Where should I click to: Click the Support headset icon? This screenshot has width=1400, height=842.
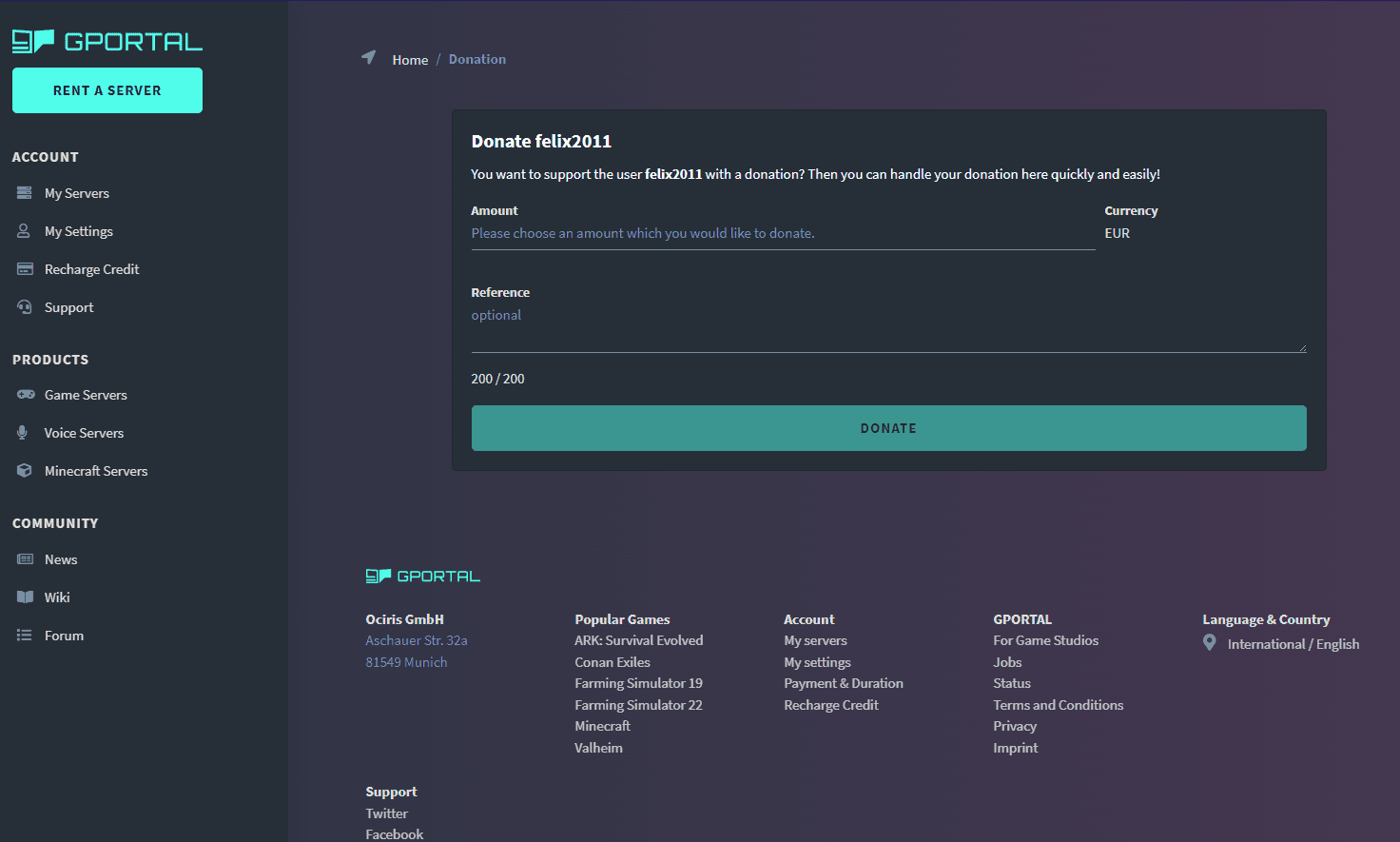point(25,307)
